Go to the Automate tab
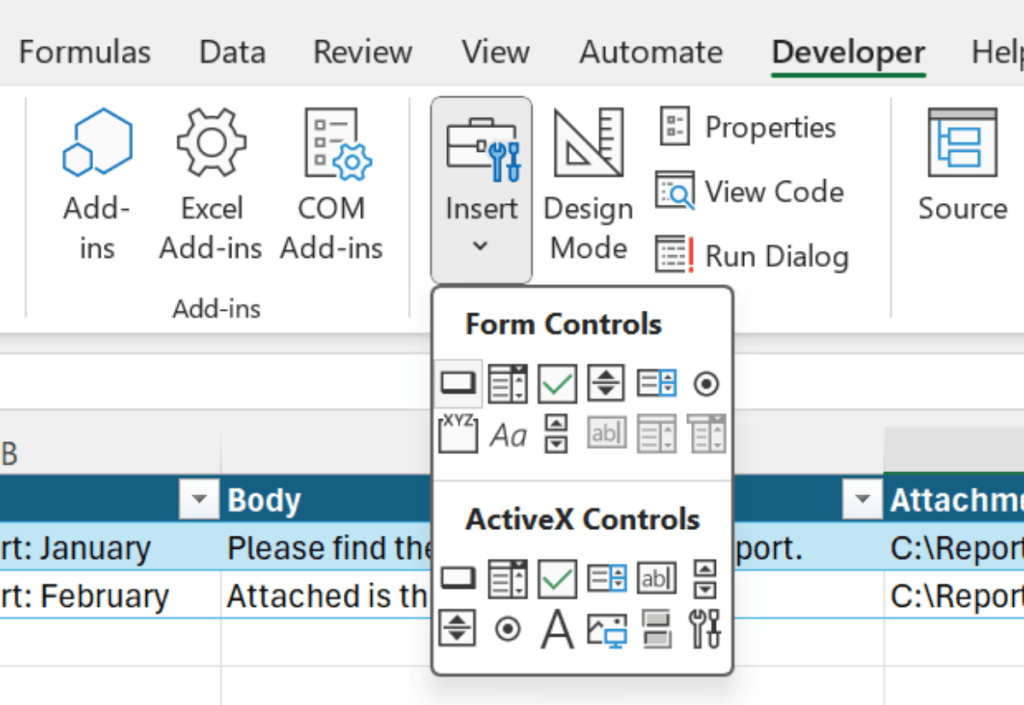Screen dimensions: 1024x705 651,52
